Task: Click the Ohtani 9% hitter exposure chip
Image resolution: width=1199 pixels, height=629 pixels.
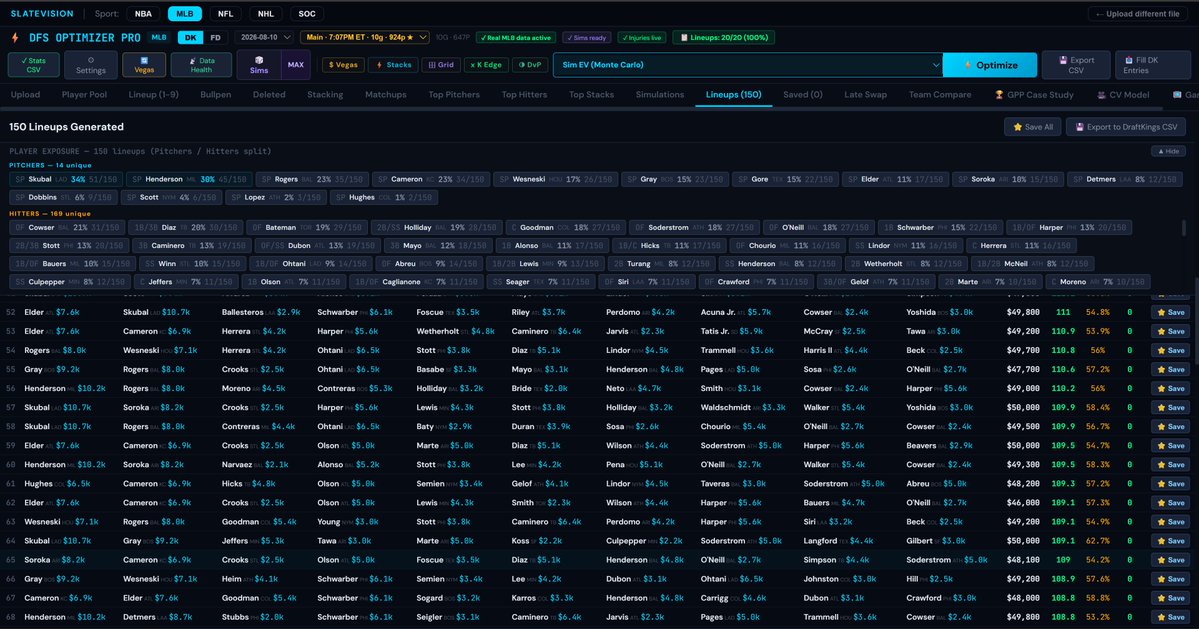Action: [x=310, y=264]
